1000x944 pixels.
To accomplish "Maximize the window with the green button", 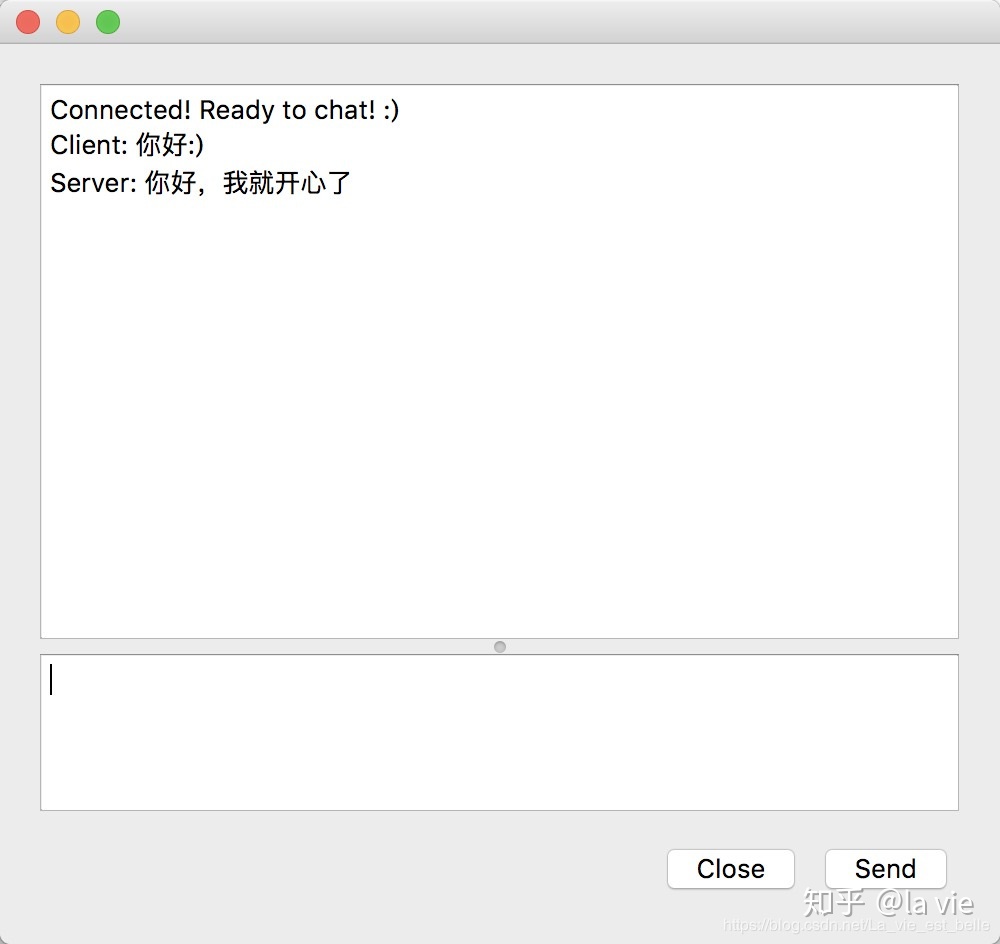I will pyautogui.click(x=108, y=22).
